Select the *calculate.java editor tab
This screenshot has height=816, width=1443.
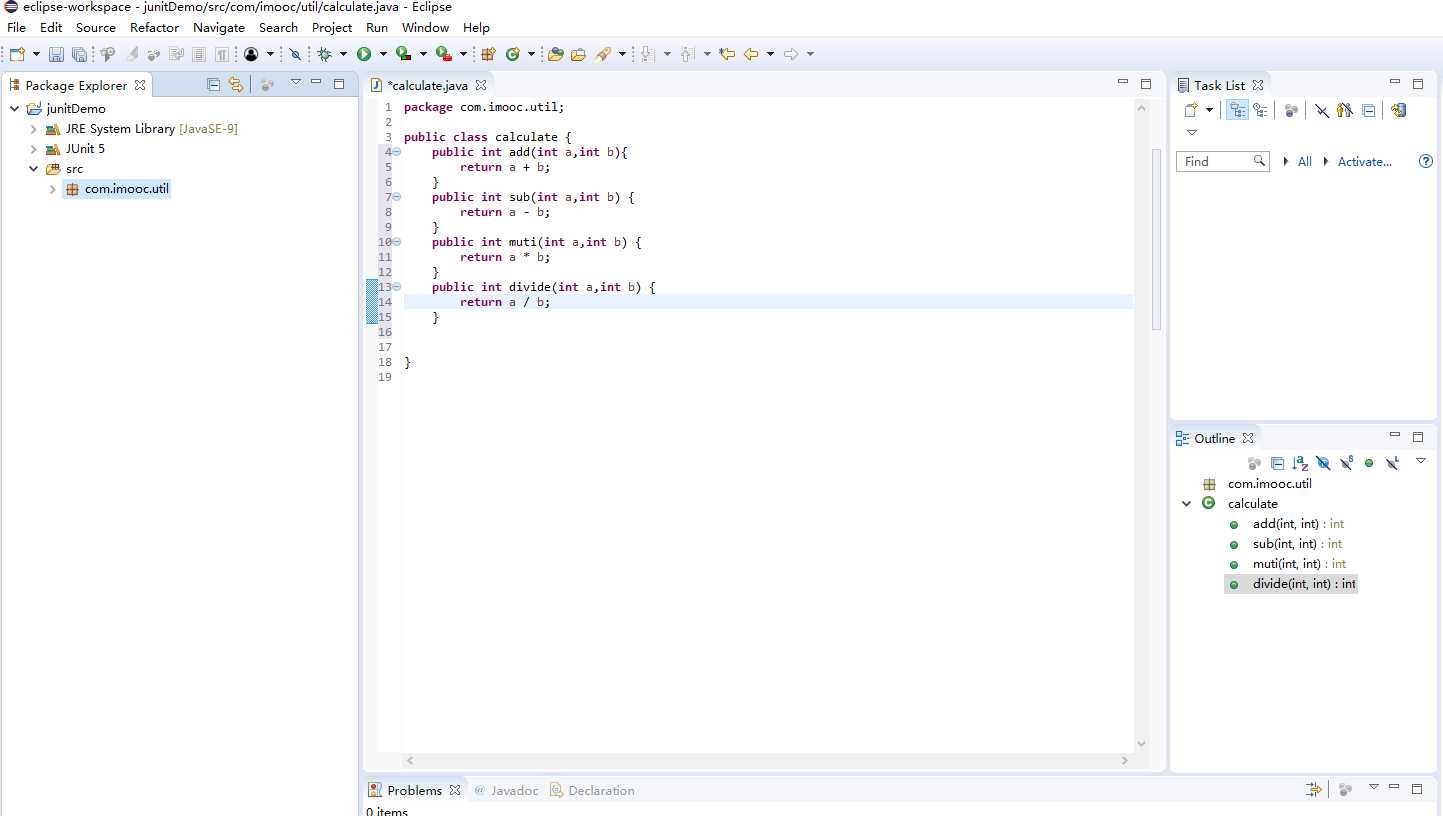428,85
